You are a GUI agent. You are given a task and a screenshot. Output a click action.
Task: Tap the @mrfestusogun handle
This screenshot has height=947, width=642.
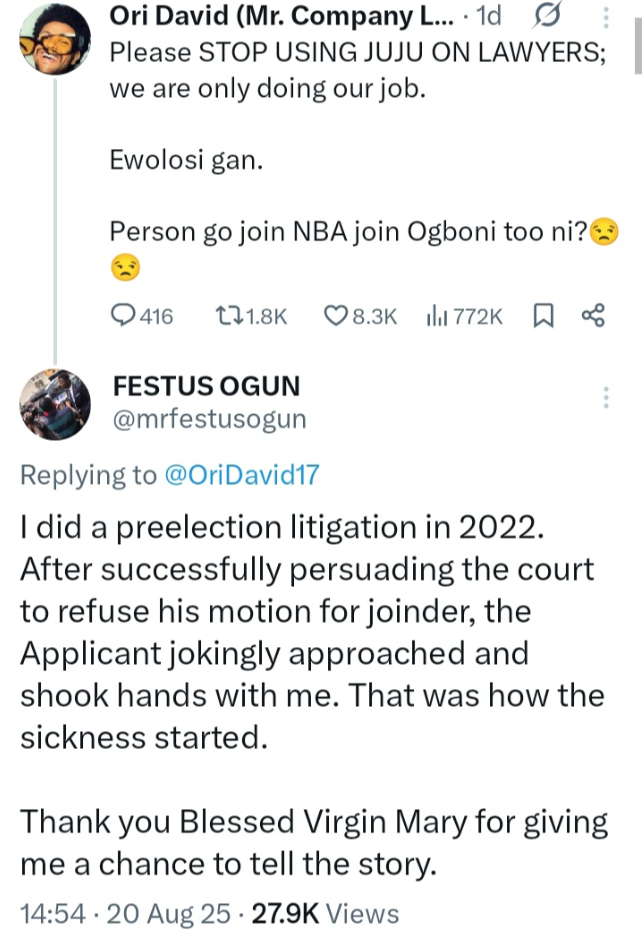[x=209, y=418]
